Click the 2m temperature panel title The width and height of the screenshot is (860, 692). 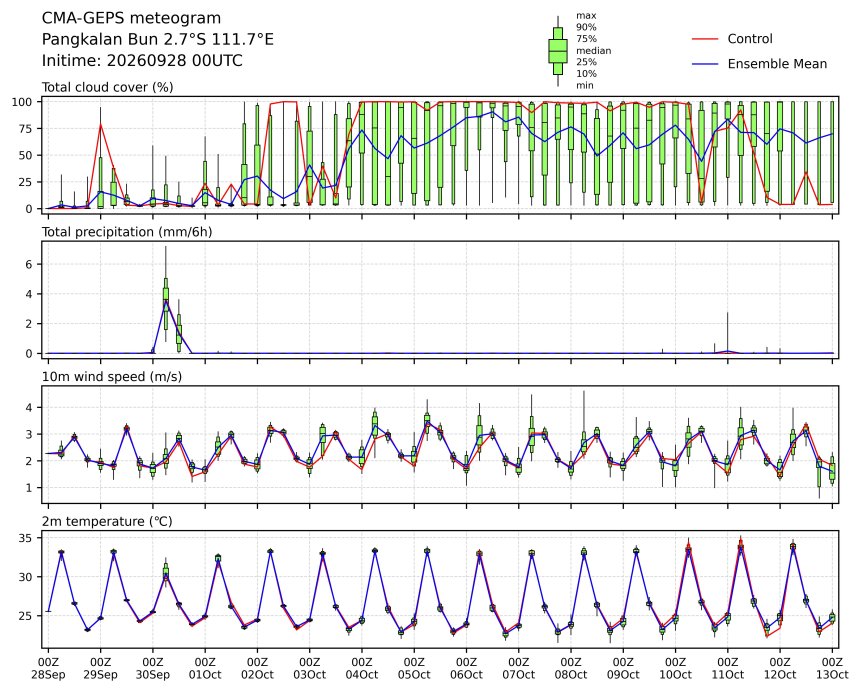click(107, 521)
